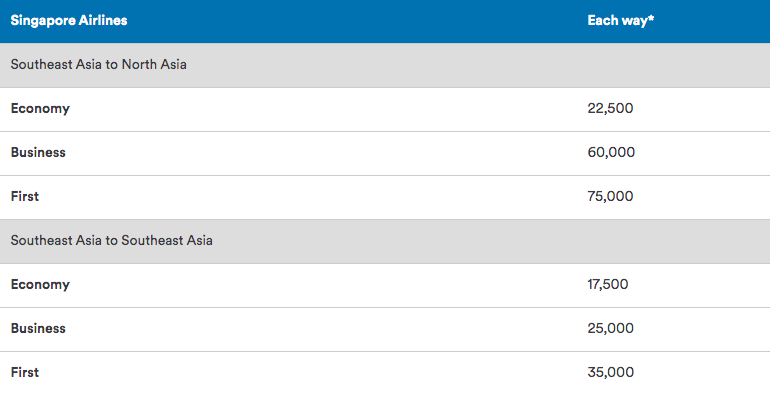Select the 22,500 miles value
The width and height of the screenshot is (770, 395).
(x=610, y=109)
